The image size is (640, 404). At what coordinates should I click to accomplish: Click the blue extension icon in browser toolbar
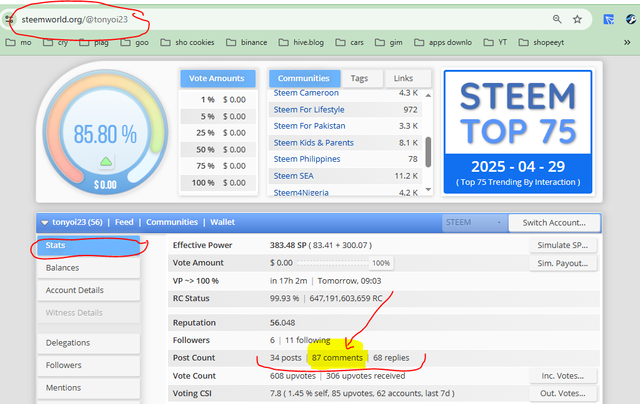pos(609,19)
